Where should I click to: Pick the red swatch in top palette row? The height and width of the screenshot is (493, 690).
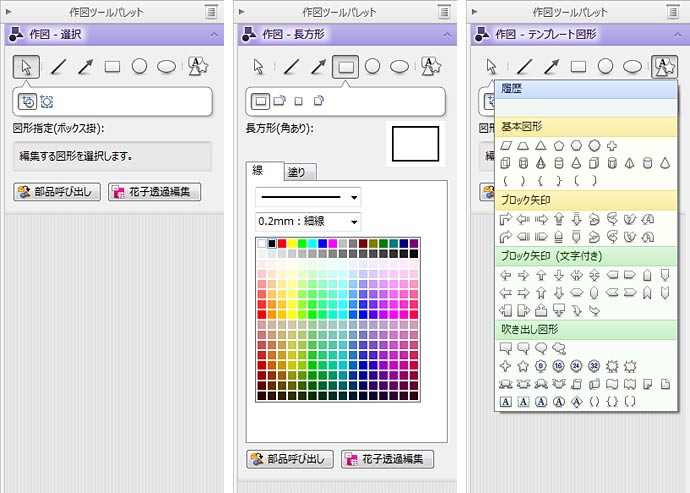click(x=282, y=243)
